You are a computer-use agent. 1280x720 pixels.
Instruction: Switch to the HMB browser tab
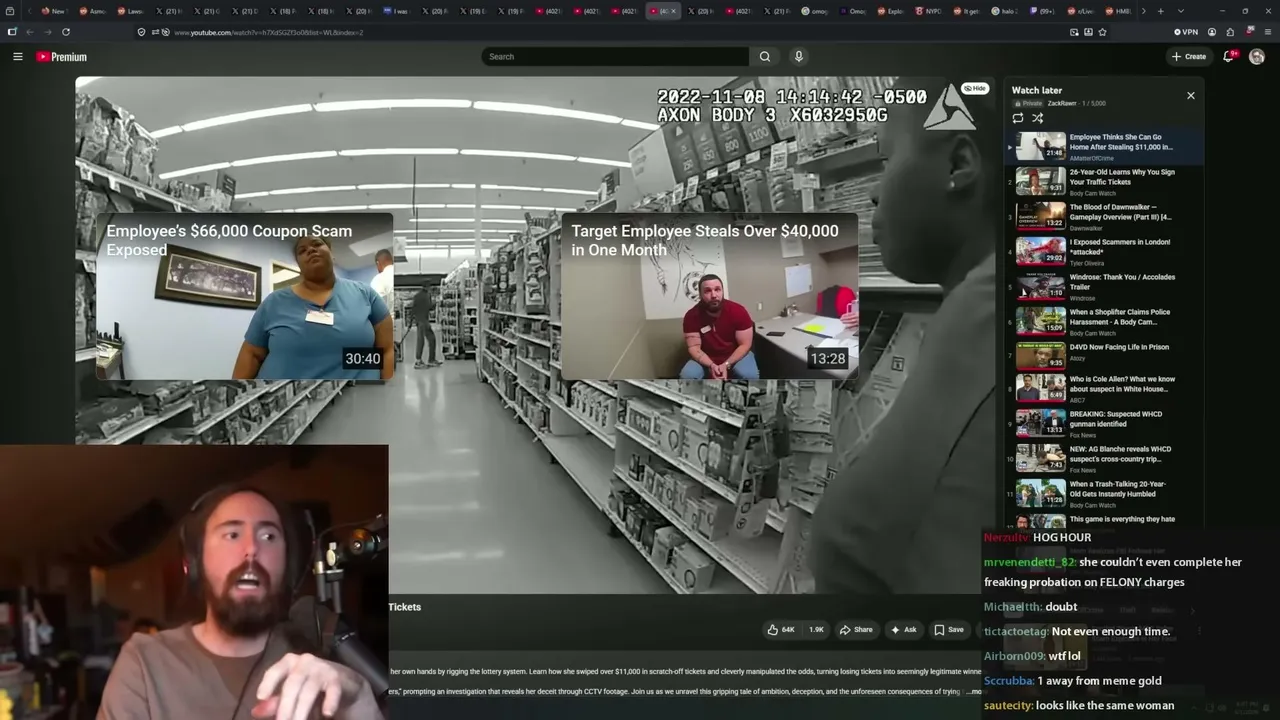tap(1117, 11)
